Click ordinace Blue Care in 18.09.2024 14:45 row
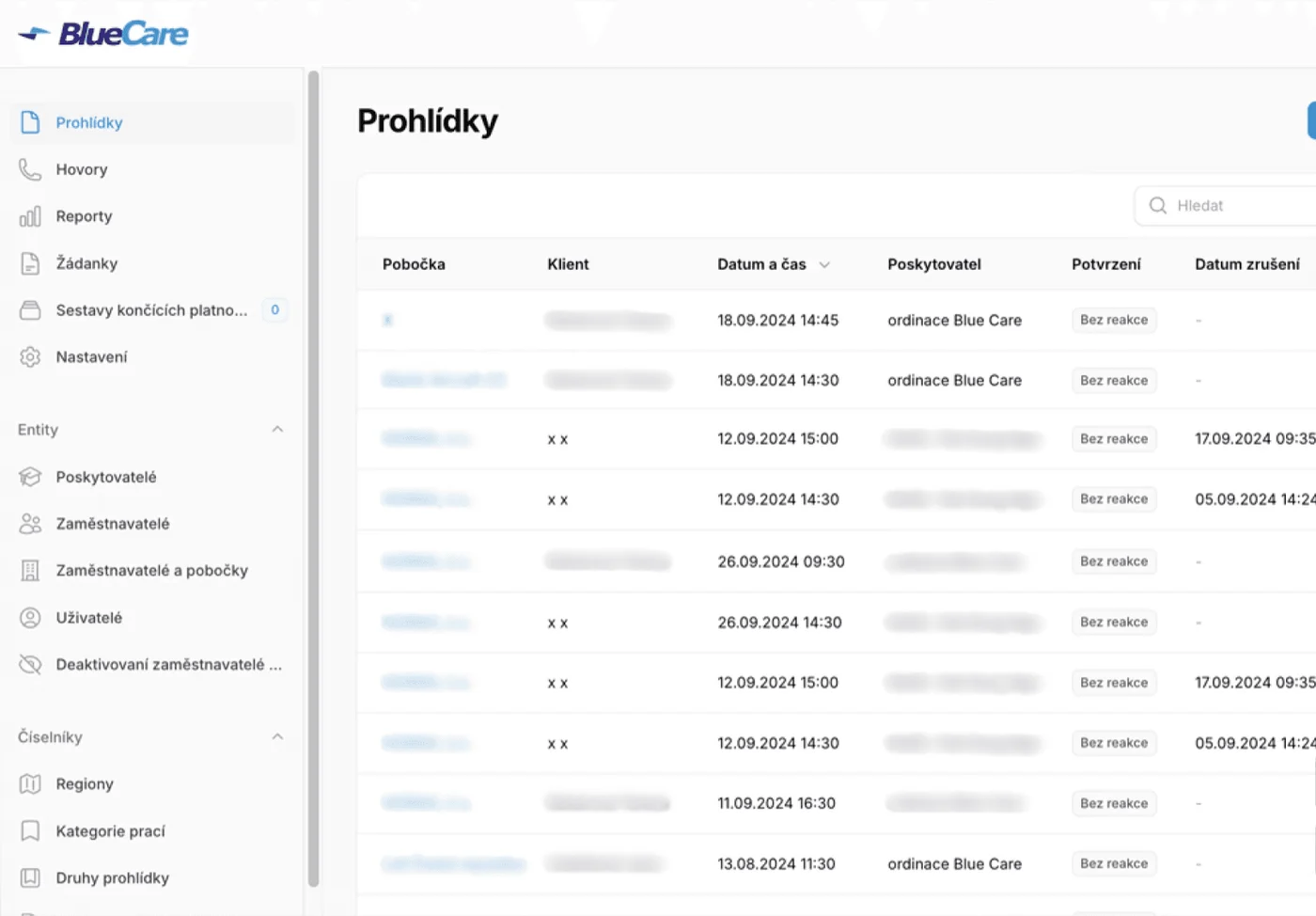The height and width of the screenshot is (916, 1316). coord(954,320)
